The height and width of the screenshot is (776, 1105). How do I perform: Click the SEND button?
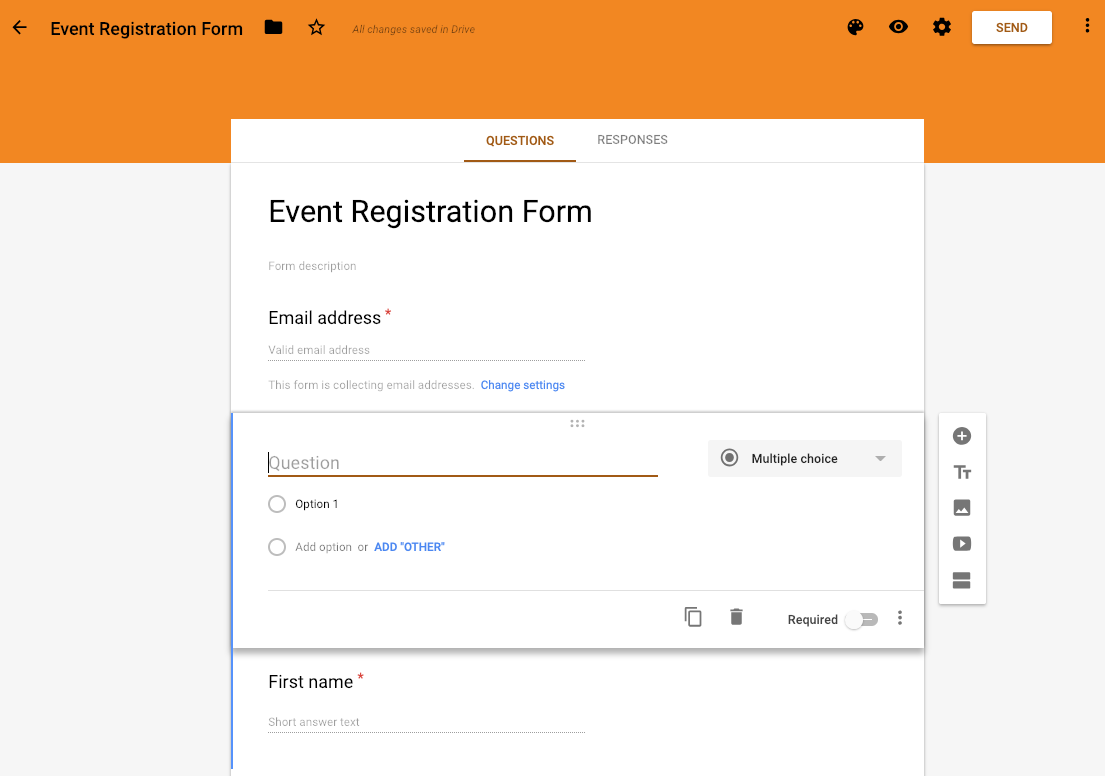(1011, 27)
